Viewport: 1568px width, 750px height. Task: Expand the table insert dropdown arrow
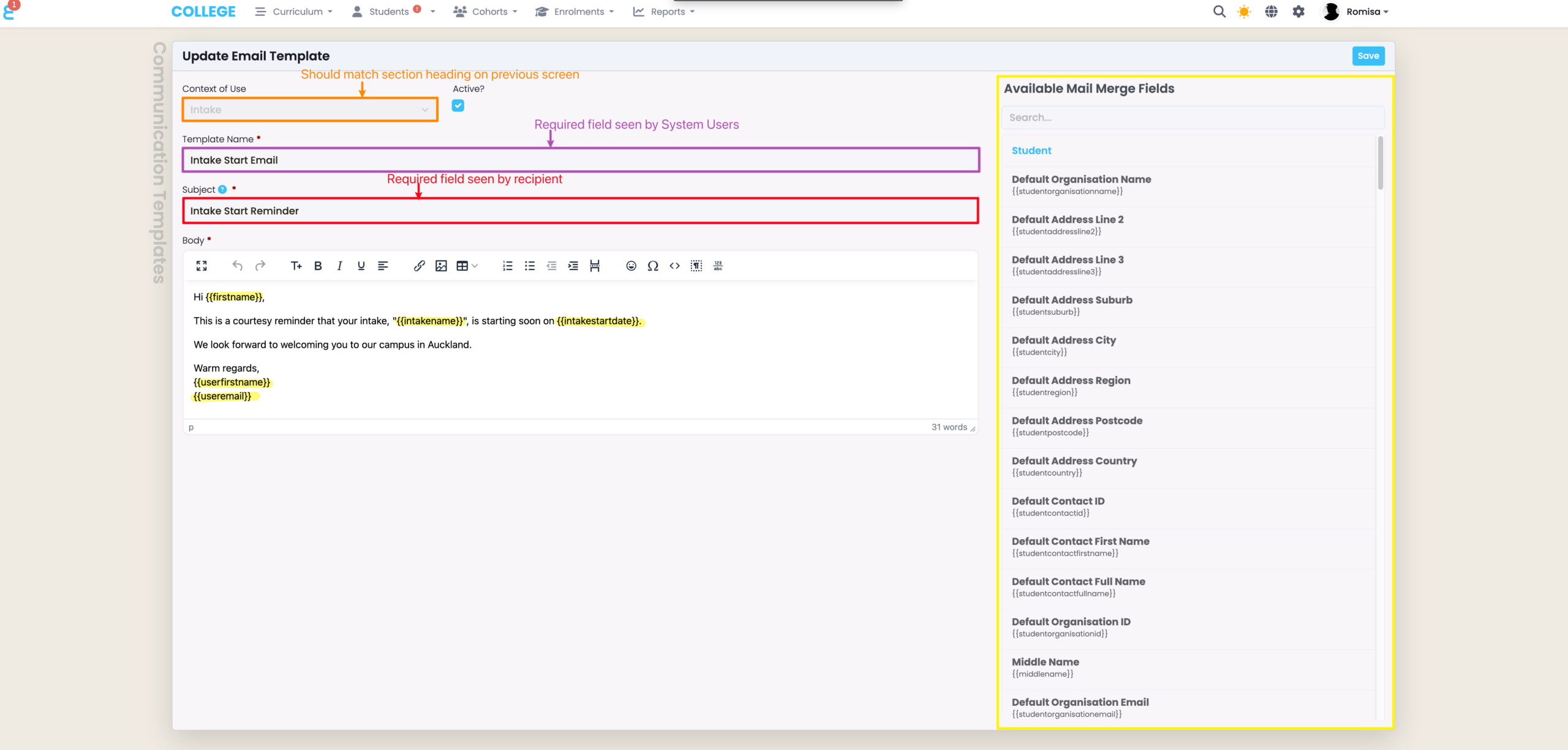coord(475,266)
